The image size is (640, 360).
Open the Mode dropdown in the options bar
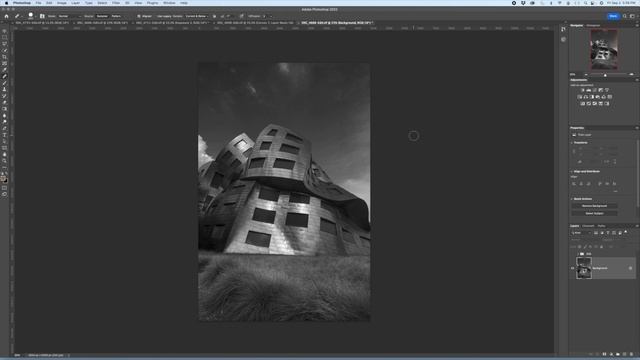[x=69, y=16]
